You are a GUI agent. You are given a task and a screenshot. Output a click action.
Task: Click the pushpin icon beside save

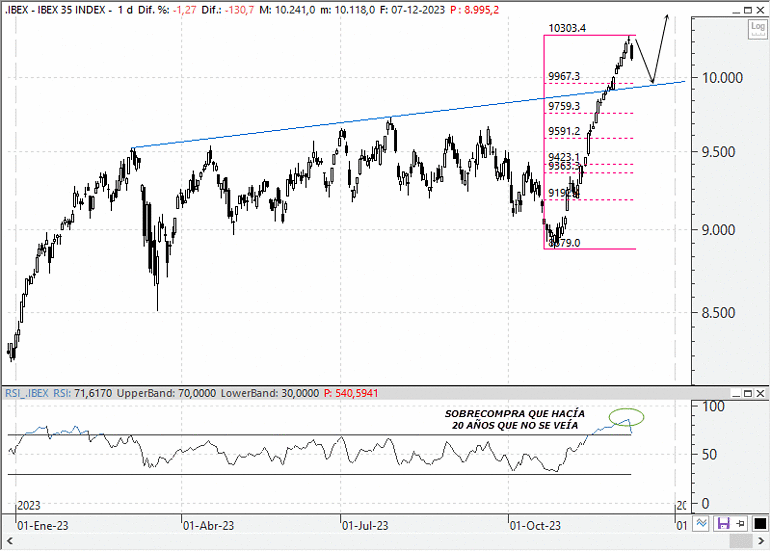(x=740, y=523)
